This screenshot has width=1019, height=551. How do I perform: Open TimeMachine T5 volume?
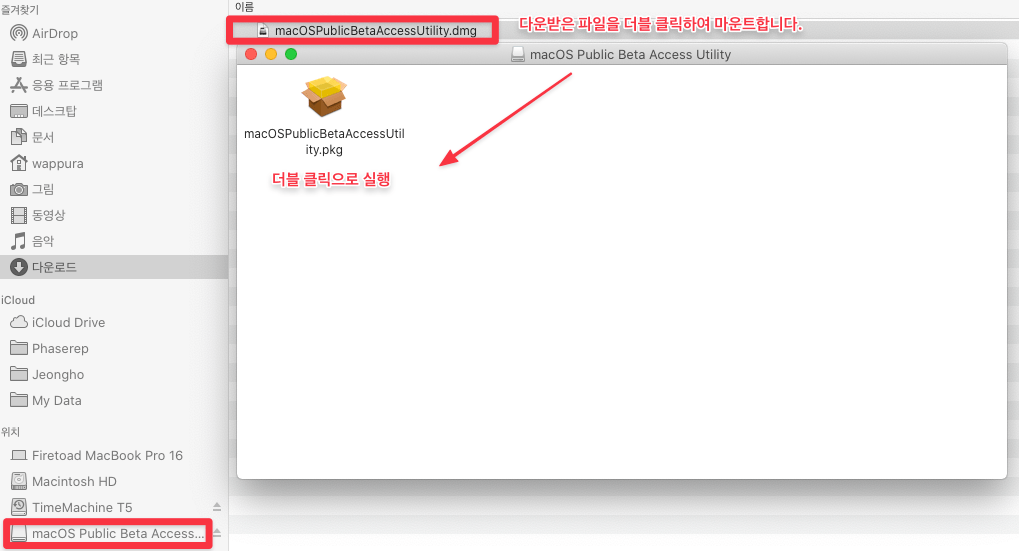[x=82, y=507]
